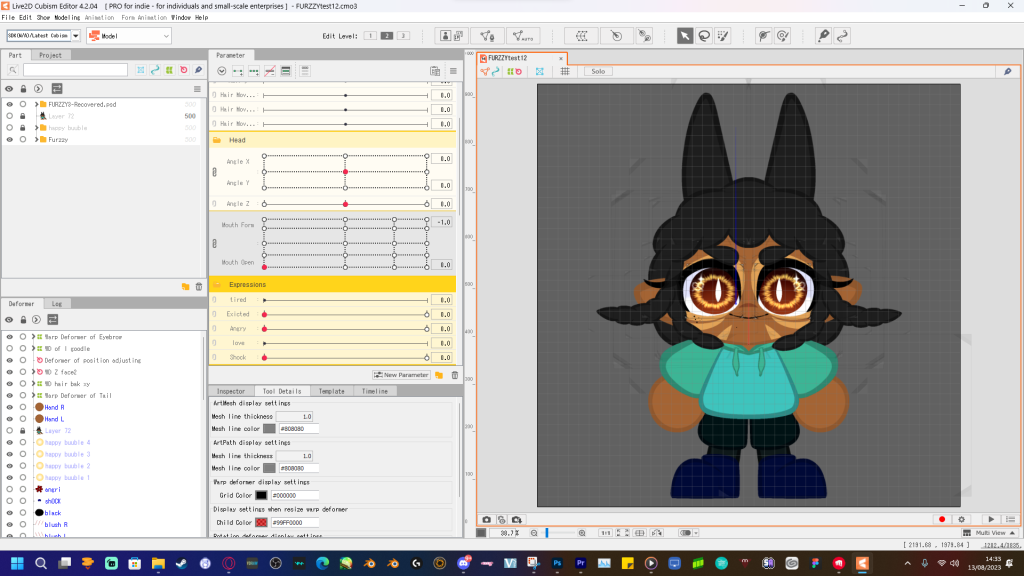Screen dimensions: 1024x576
Task: Select the Arrow selection tool
Action: pos(685,36)
